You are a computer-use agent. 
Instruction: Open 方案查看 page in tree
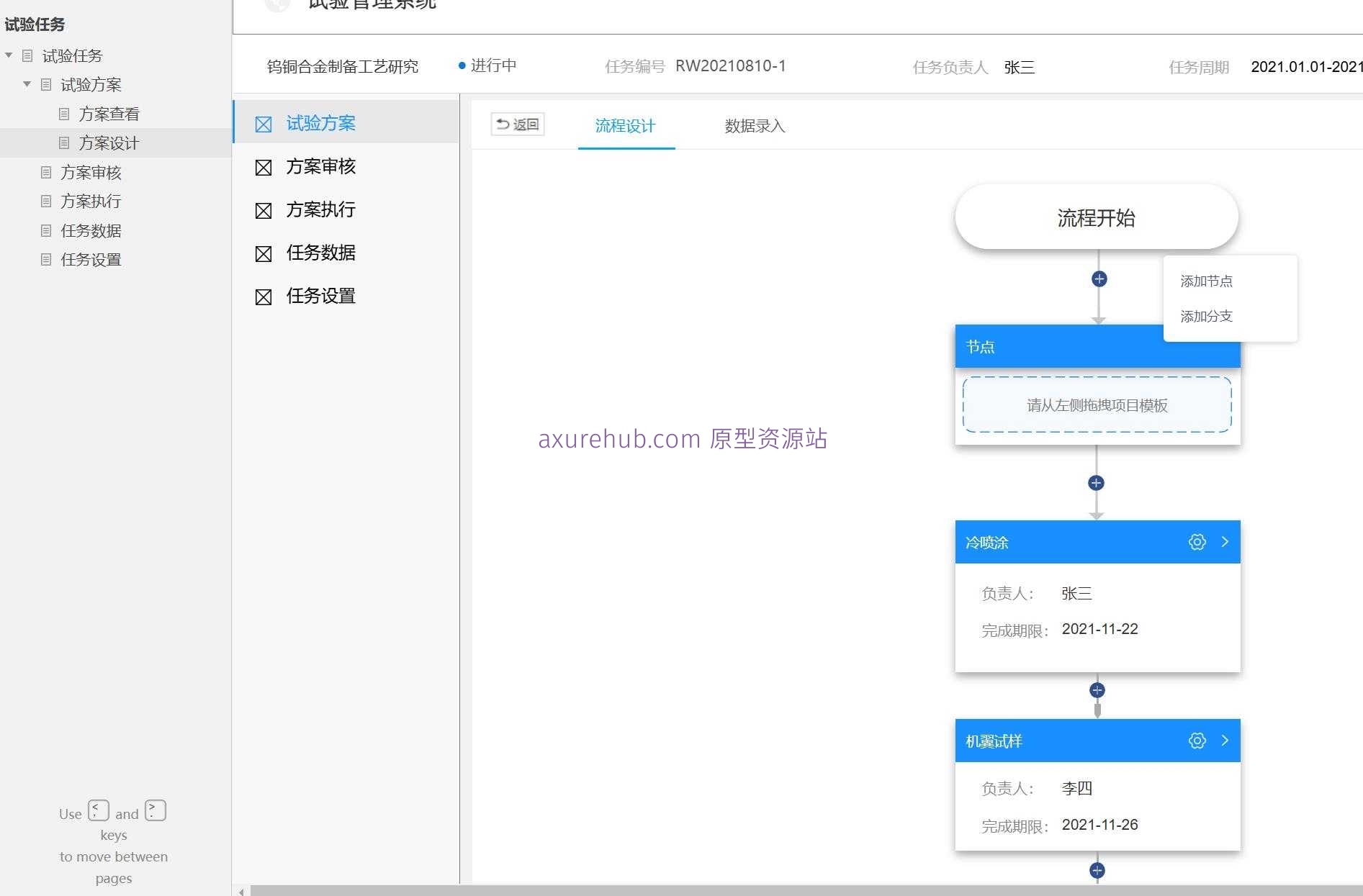pyautogui.click(x=109, y=114)
